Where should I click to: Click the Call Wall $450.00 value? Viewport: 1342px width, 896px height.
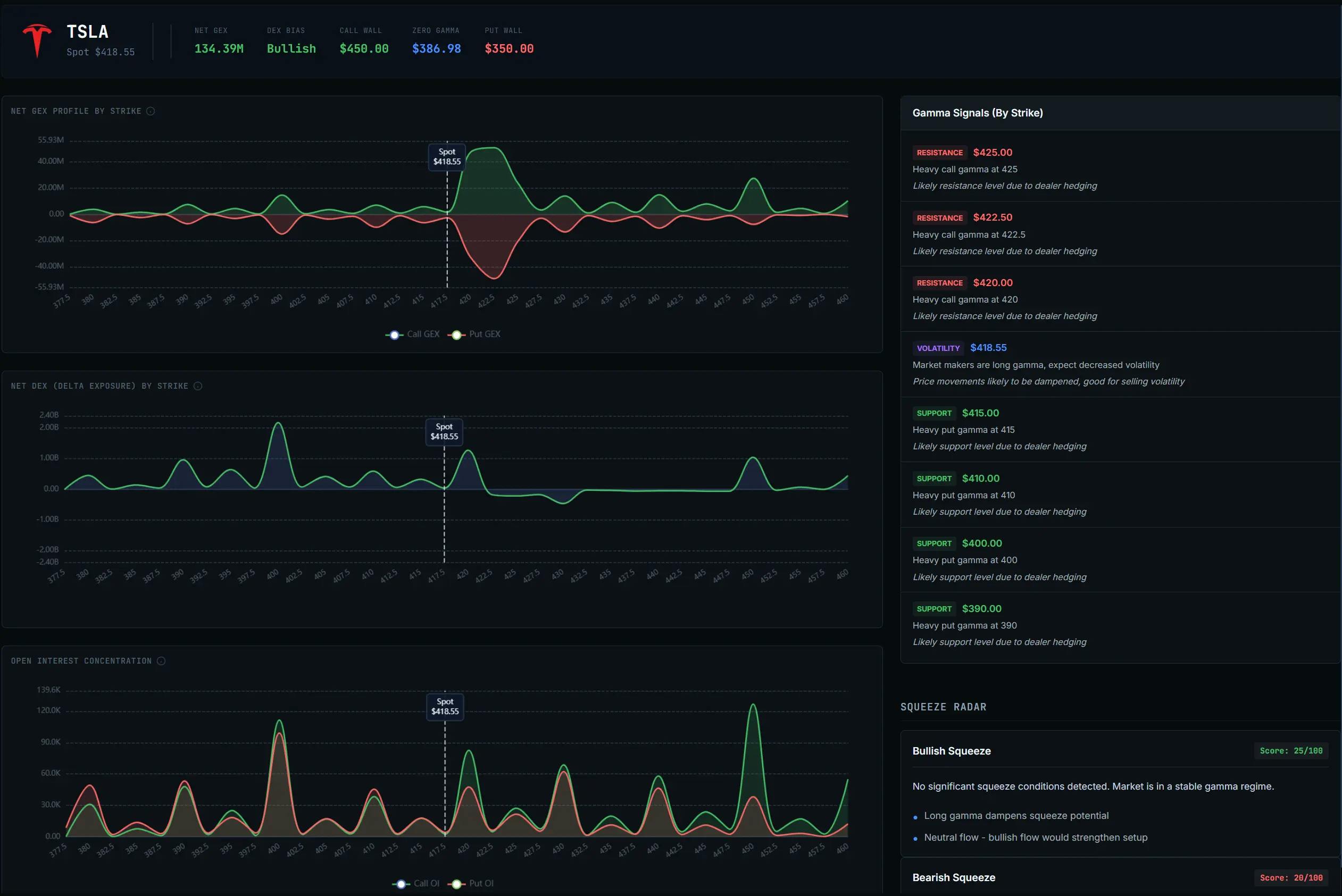(364, 48)
